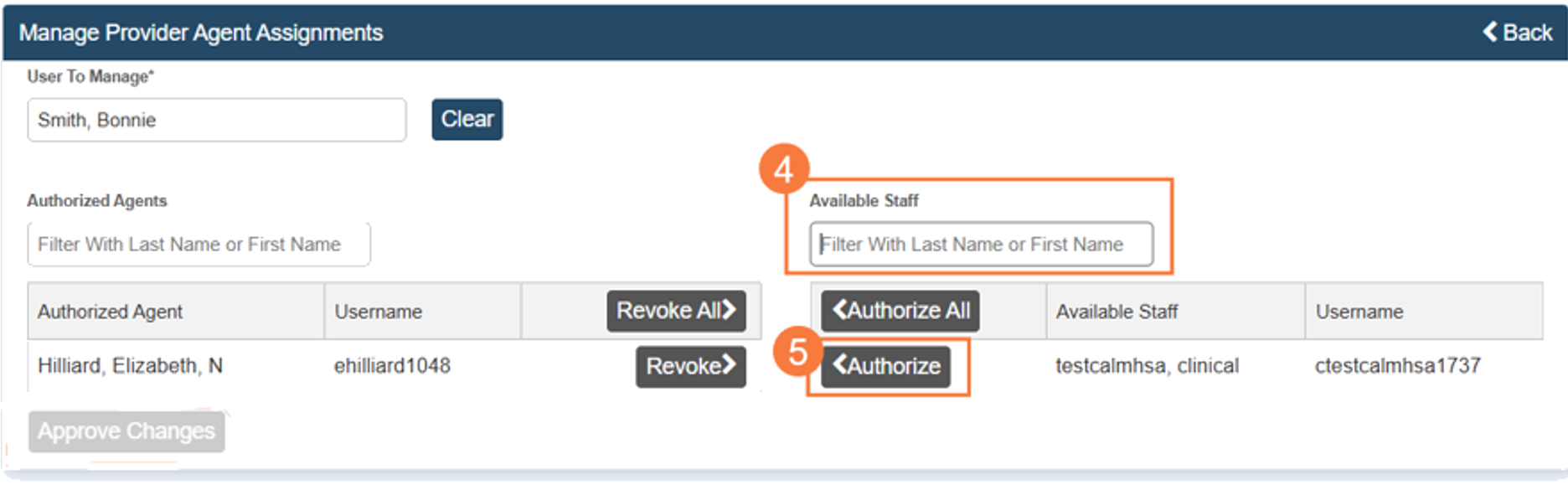Click the Back link in header
The height and width of the screenshot is (485, 1568).
(x=1518, y=33)
